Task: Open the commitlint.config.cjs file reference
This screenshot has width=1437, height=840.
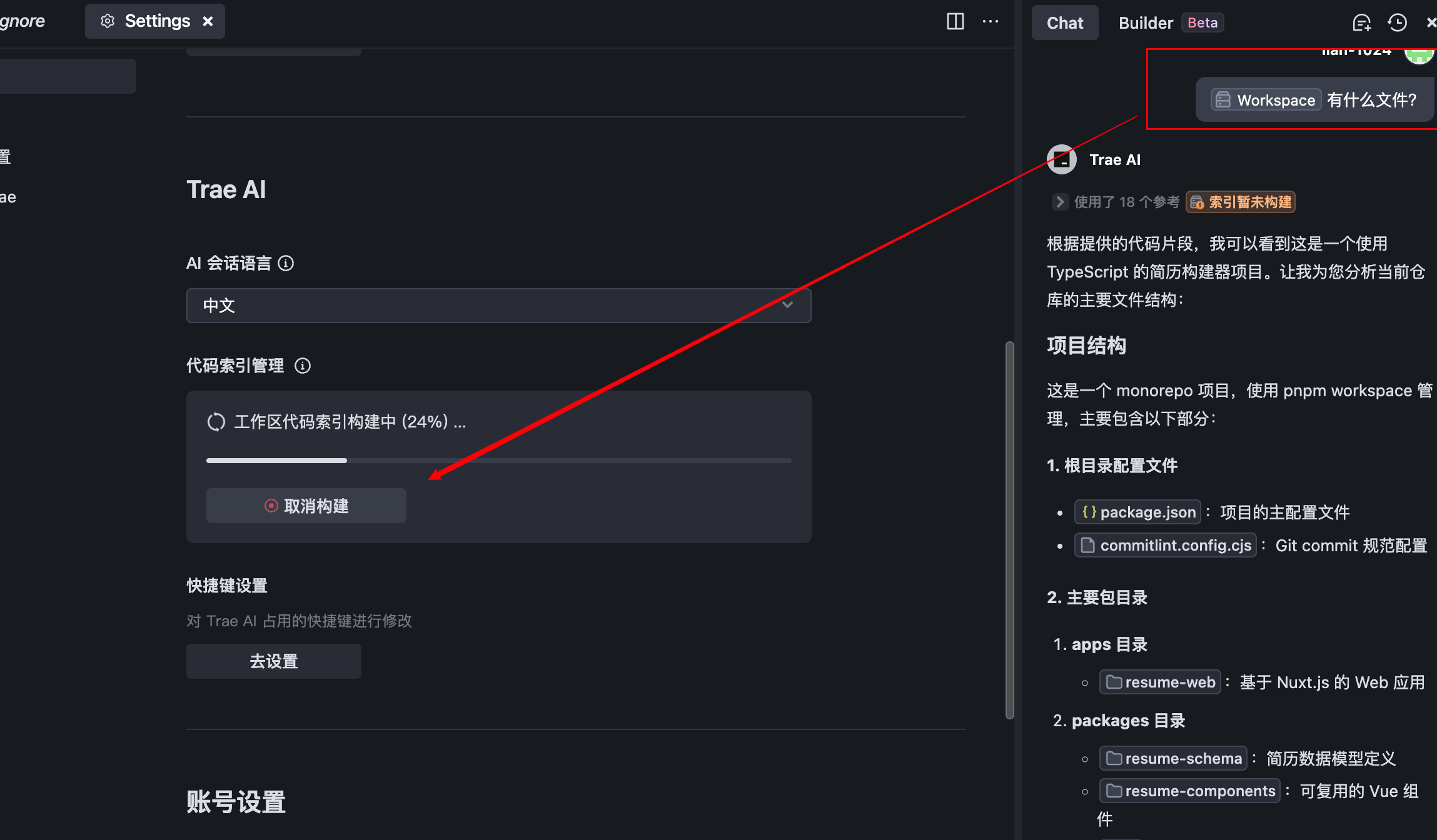Action: 1165,545
